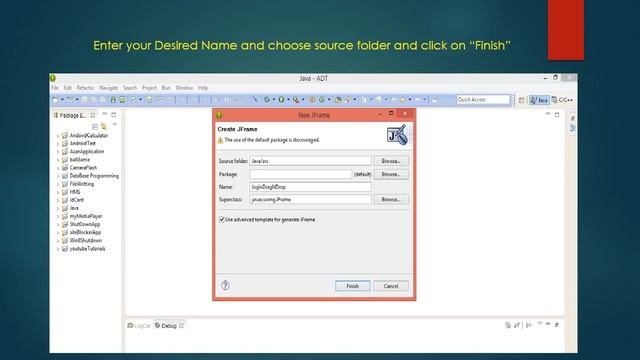Maximize the bottom Debug panel

coord(556,325)
